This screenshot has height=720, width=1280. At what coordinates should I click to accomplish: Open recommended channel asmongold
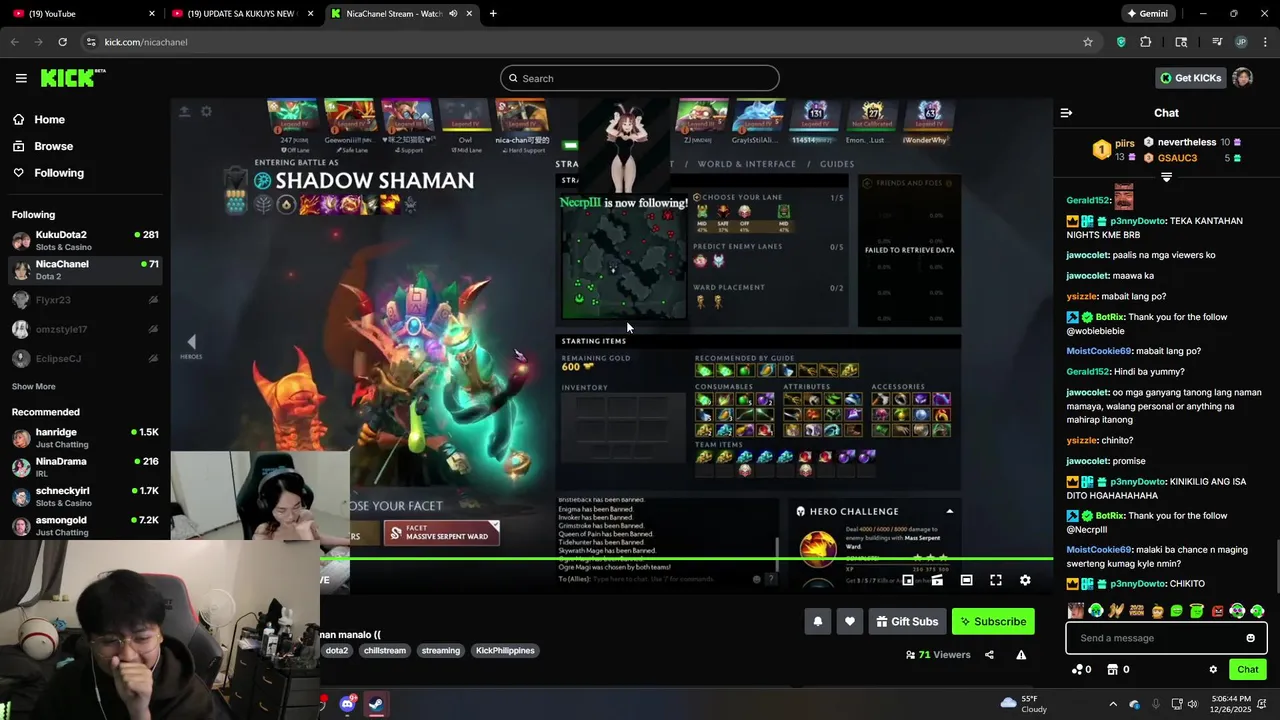coord(85,526)
